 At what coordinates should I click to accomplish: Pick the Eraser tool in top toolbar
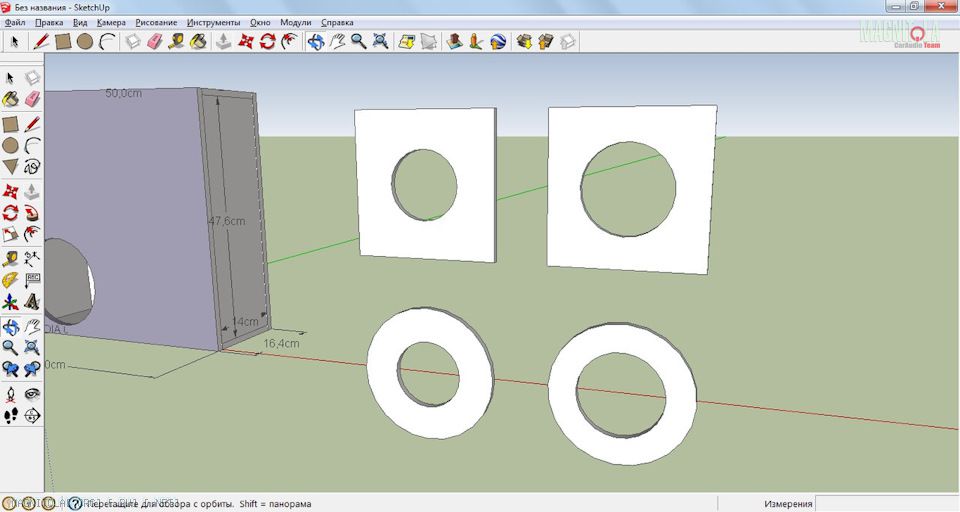click(x=155, y=42)
